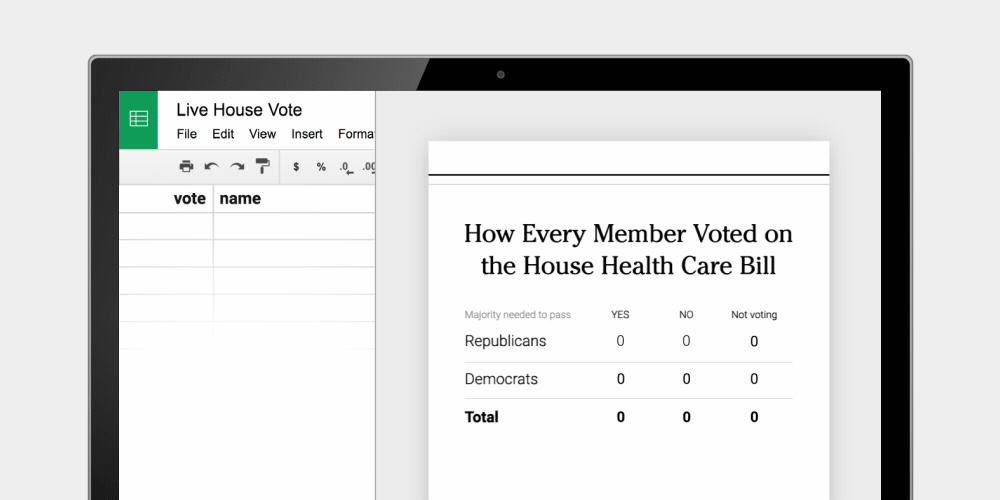Select the vote column header cell
1000x500 pixels.
(166, 198)
